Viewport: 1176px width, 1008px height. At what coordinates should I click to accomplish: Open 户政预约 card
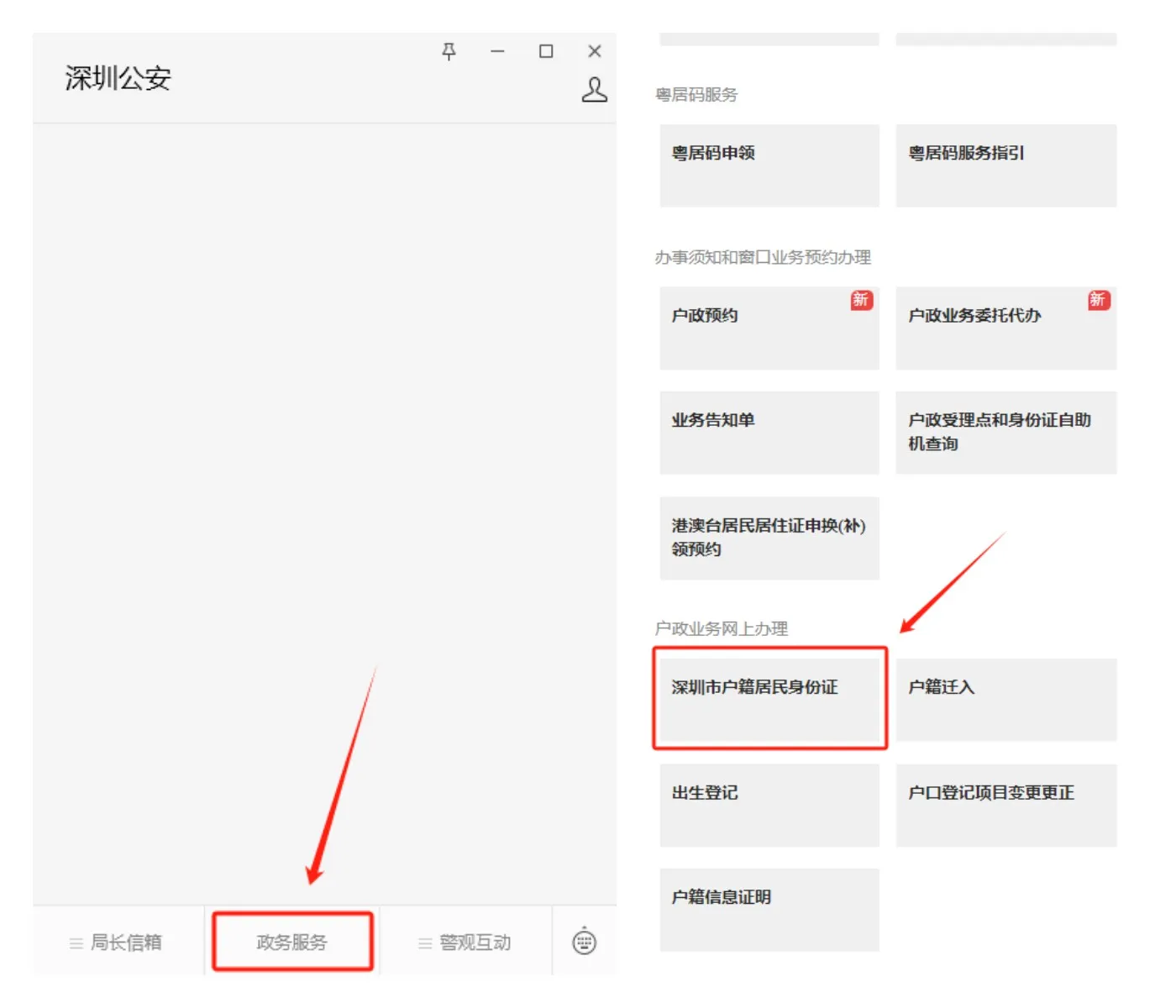click(769, 328)
